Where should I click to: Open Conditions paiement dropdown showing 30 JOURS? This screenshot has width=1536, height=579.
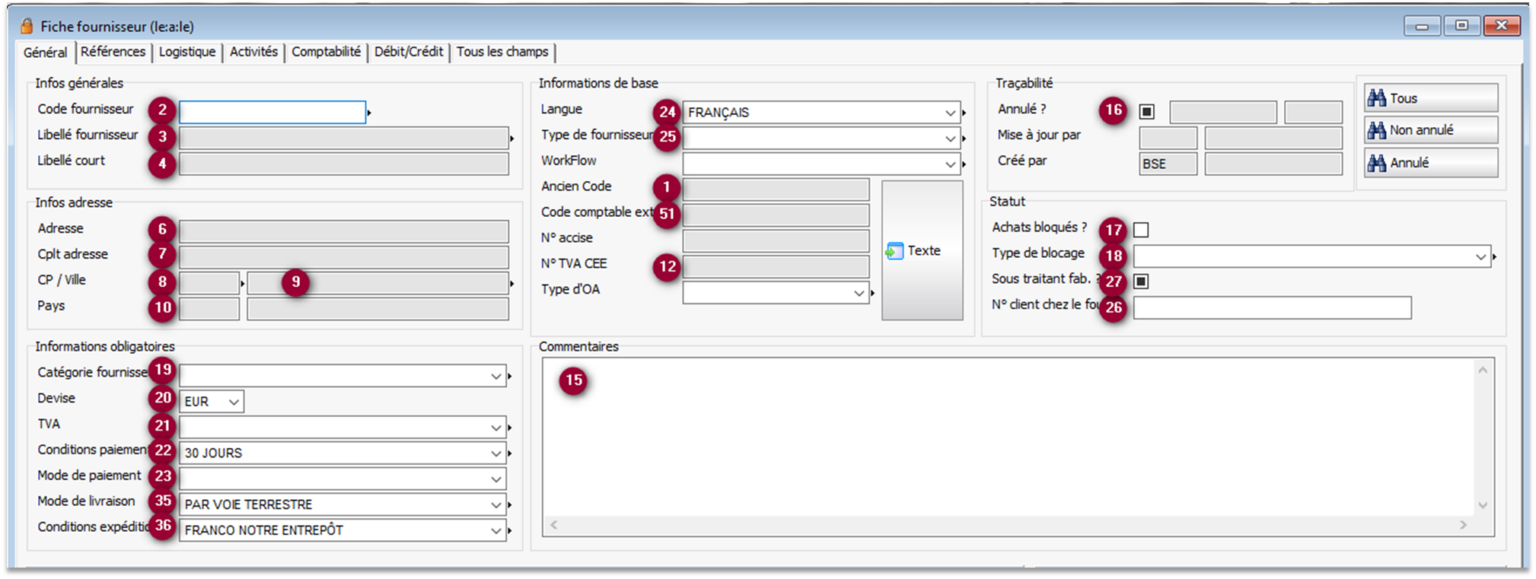tap(496, 454)
